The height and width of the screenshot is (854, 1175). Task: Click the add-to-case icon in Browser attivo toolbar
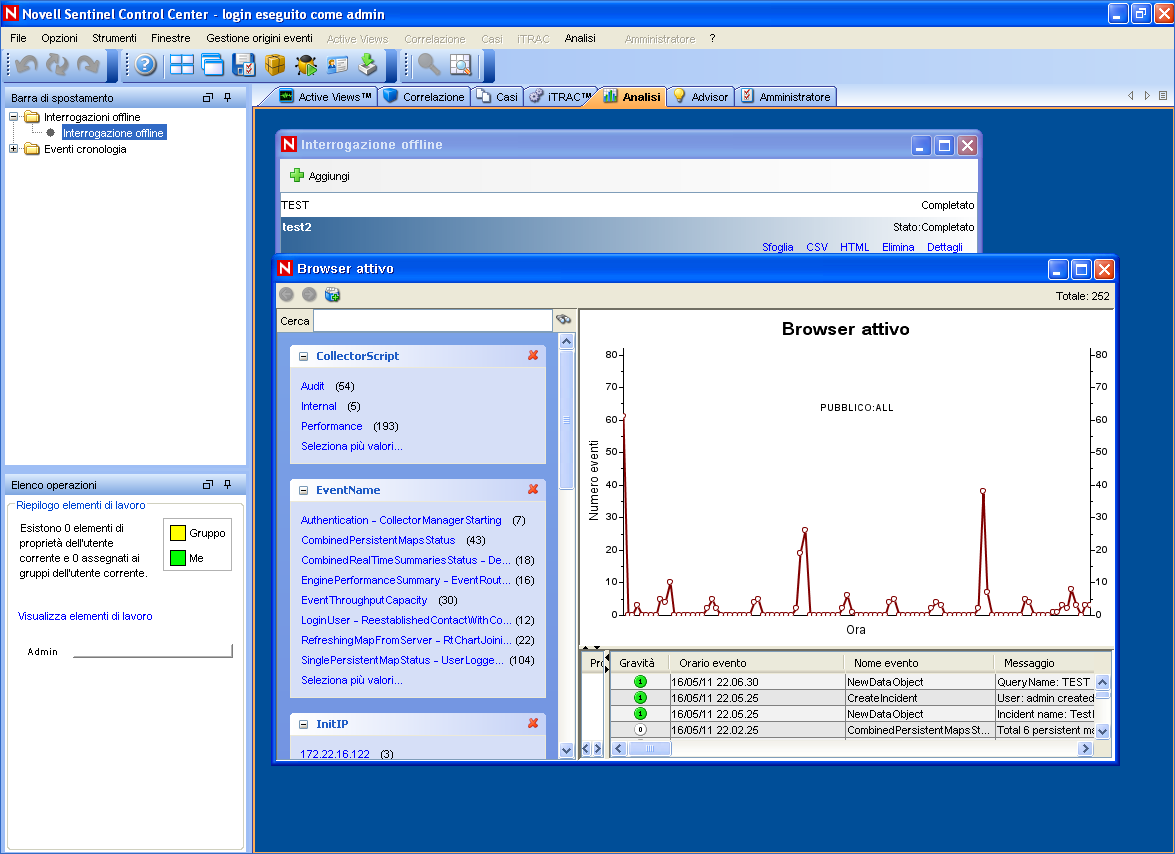tap(333, 294)
